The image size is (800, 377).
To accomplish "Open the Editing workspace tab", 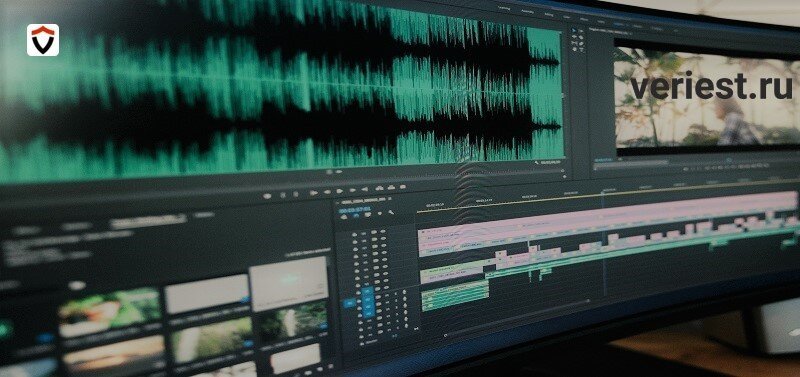I will [548, 14].
